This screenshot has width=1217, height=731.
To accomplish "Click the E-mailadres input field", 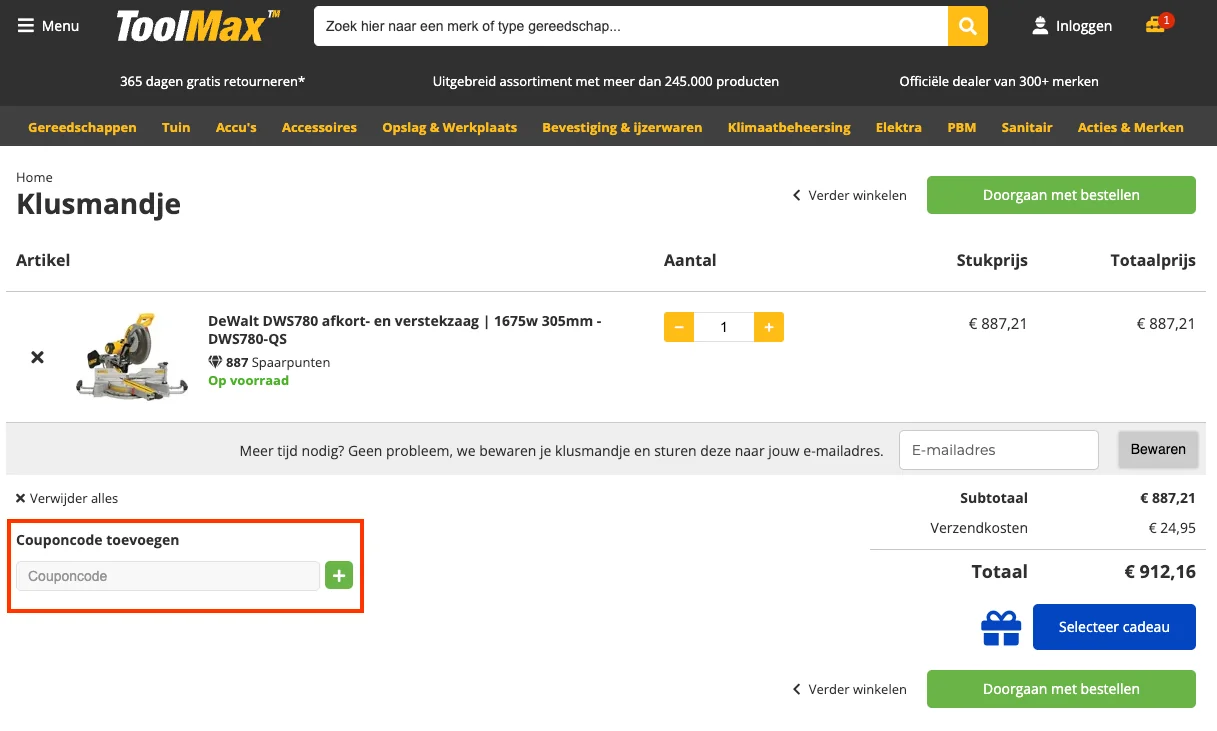I will pos(997,450).
